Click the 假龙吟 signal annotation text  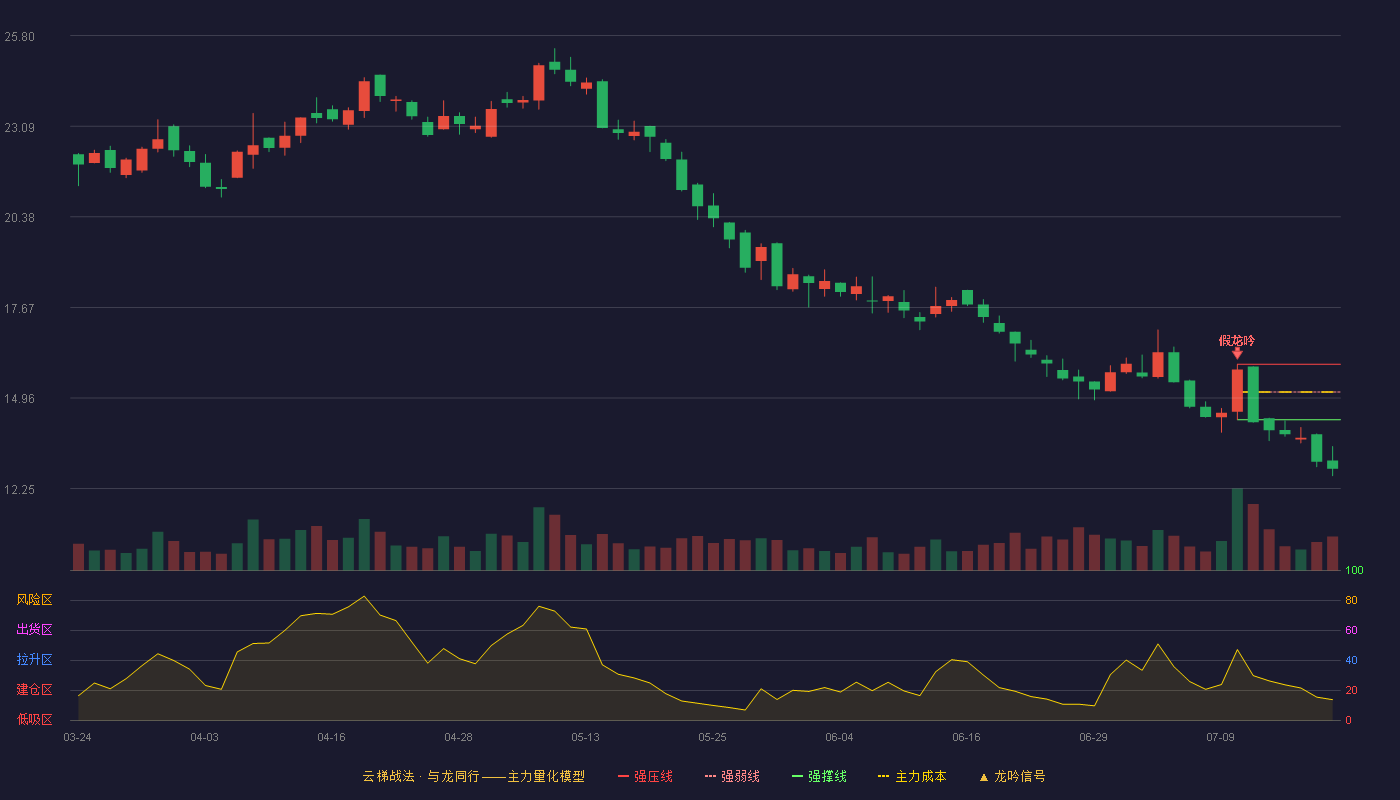coord(1237,341)
